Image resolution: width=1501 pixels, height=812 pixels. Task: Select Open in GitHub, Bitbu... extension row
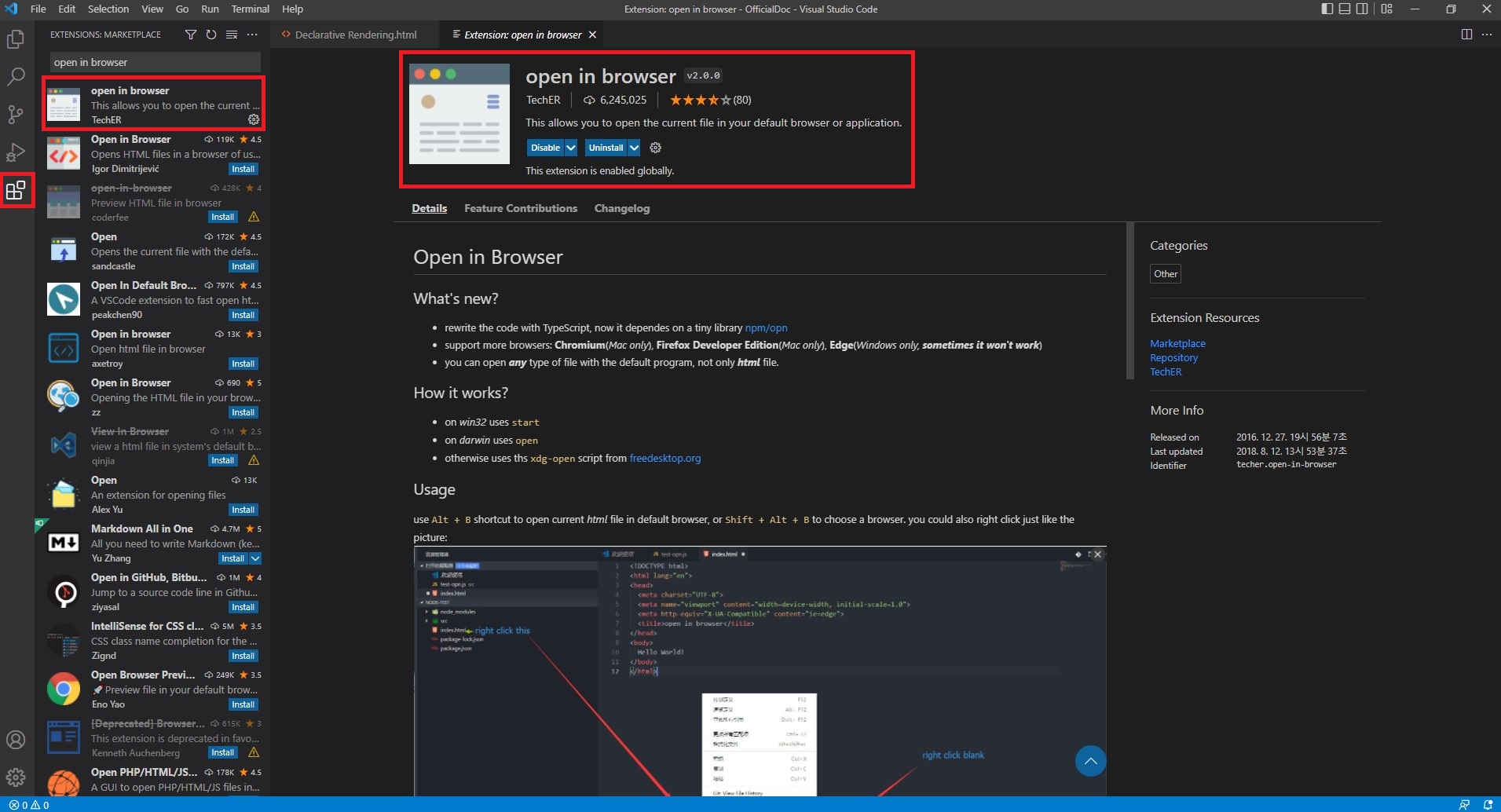[153, 592]
